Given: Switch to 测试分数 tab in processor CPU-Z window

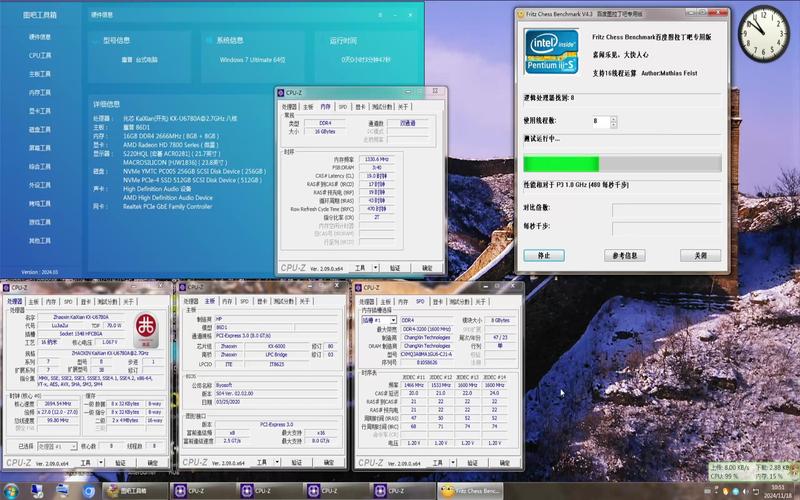Looking at the screenshot, I should click(108, 302).
